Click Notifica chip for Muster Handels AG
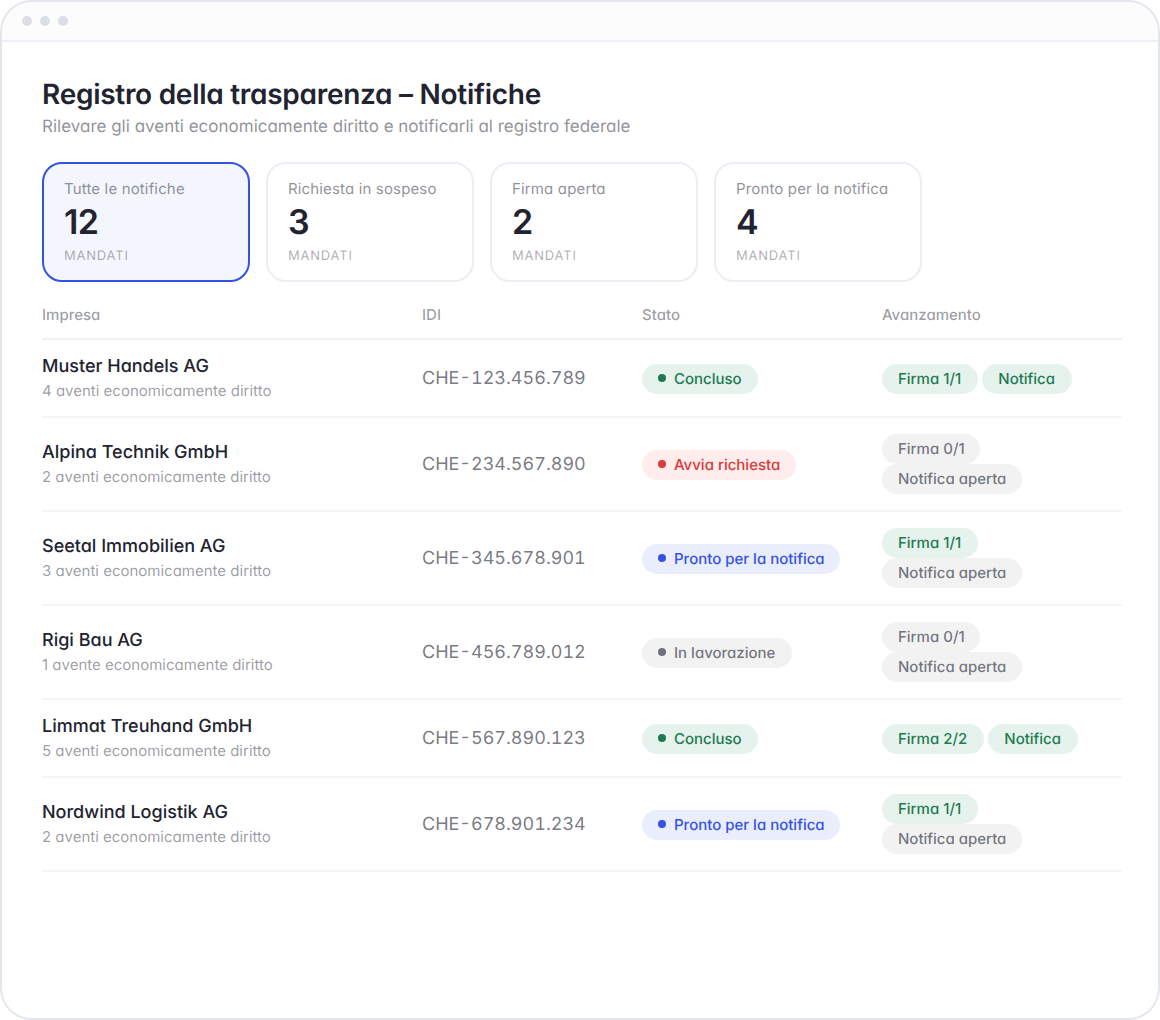 pyautogui.click(x=1026, y=379)
